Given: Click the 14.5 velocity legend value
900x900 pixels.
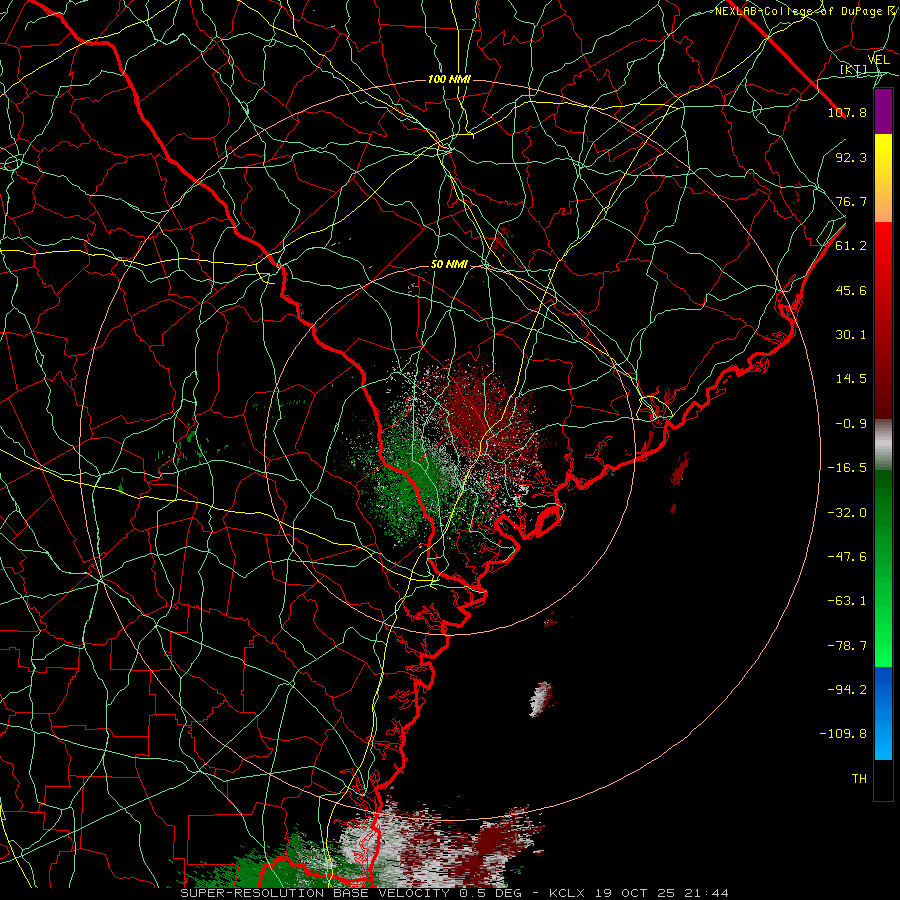Looking at the screenshot, I should pyautogui.click(x=851, y=379).
